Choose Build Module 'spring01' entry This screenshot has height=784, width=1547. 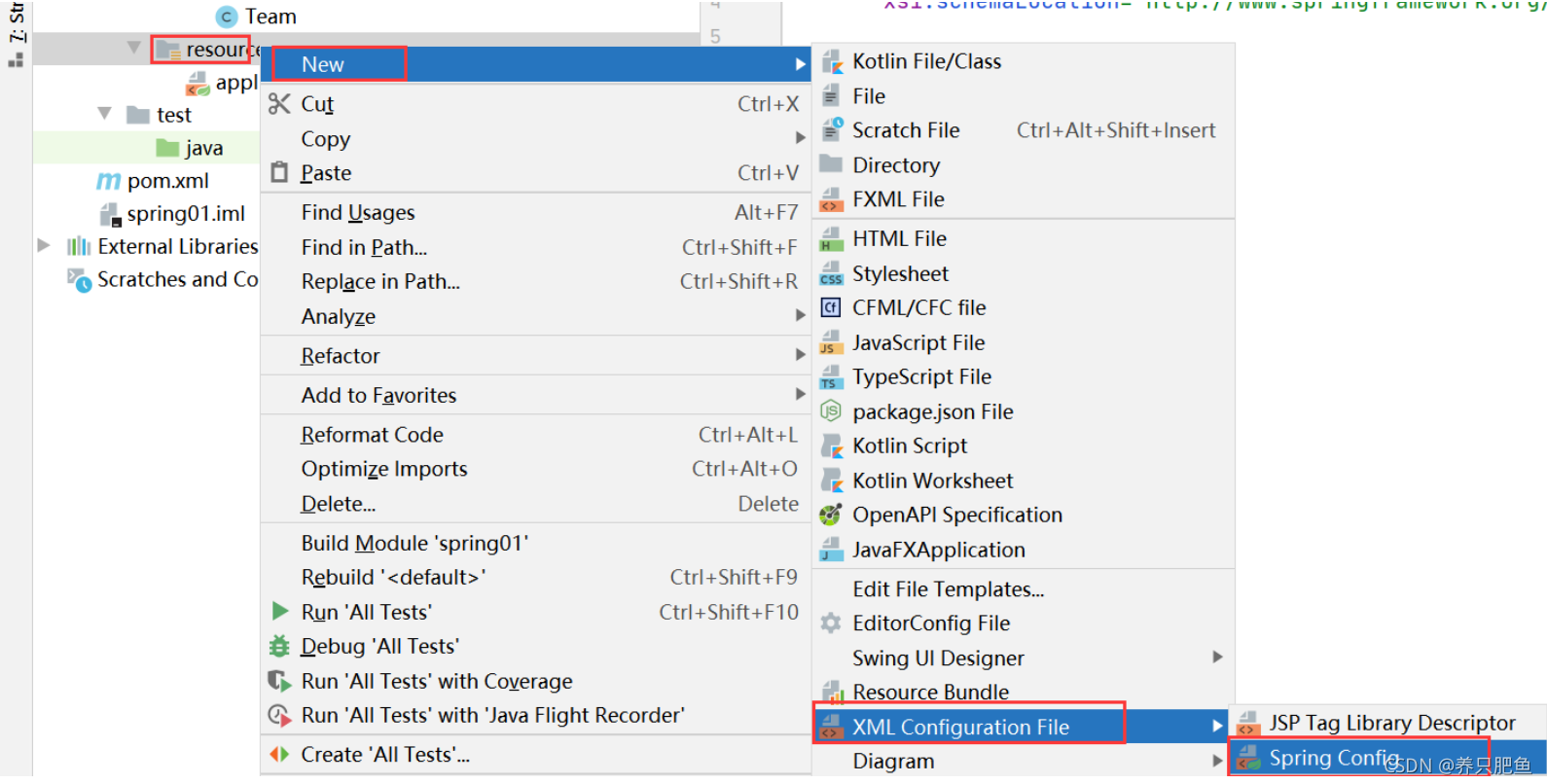(x=535, y=543)
